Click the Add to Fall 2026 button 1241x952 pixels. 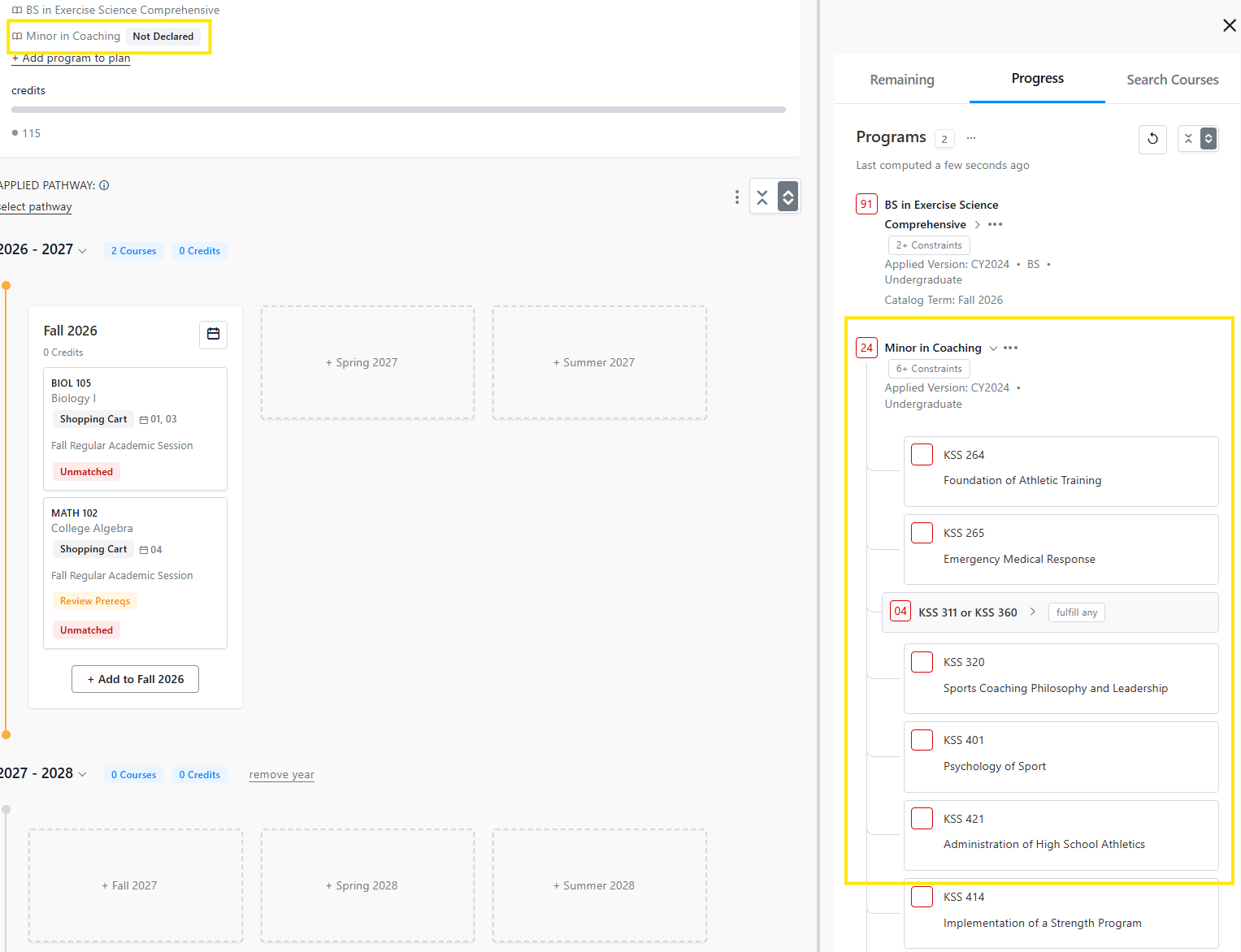pos(135,679)
